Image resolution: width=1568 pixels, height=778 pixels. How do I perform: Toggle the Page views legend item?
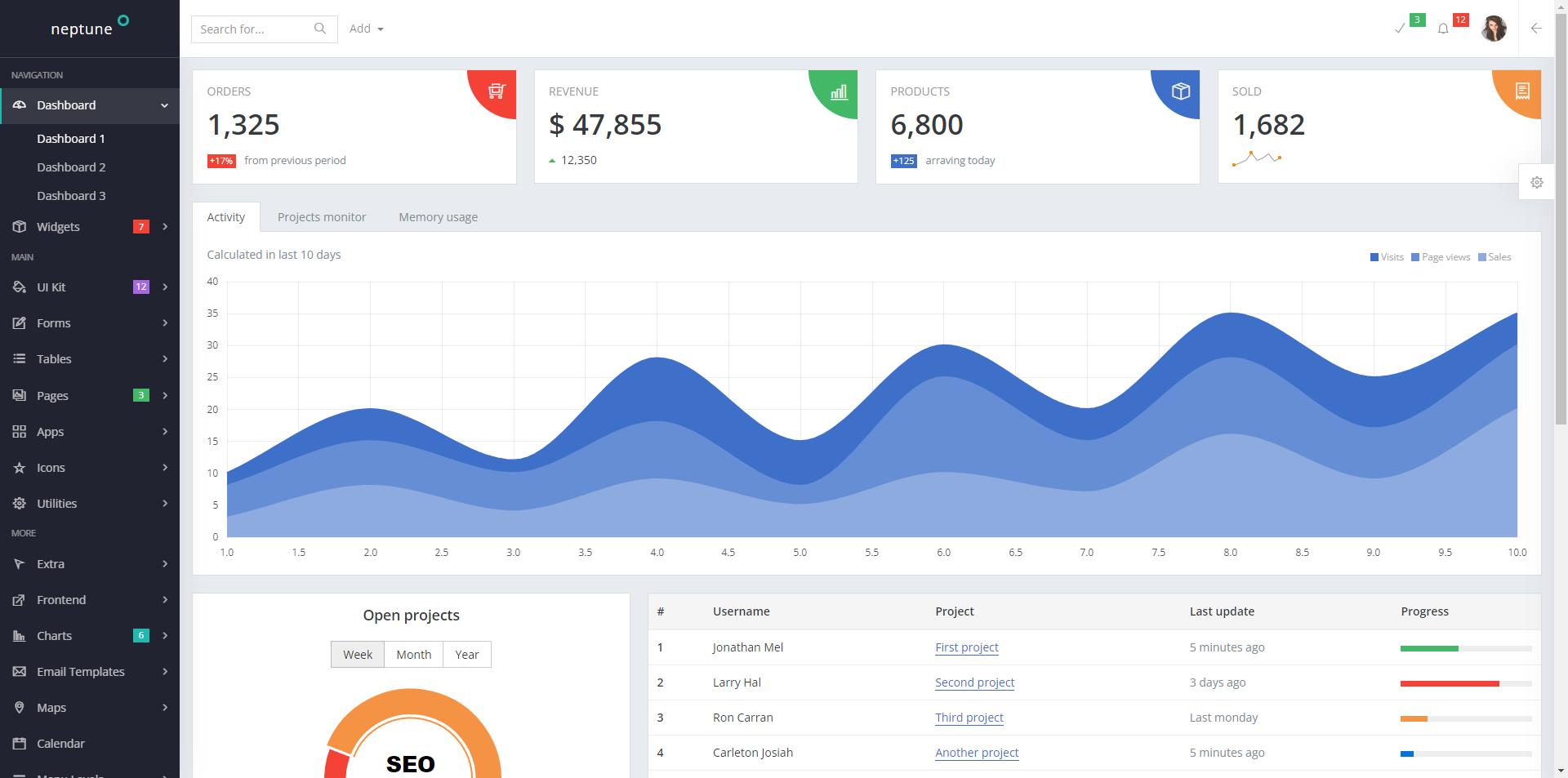pyautogui.click(x=1441, y=257)
